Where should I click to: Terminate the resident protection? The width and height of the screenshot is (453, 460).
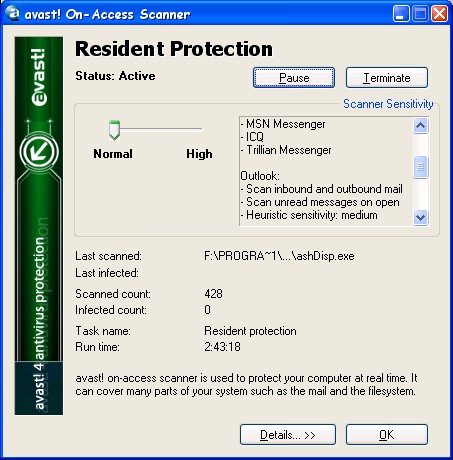[x=387, y=78]
